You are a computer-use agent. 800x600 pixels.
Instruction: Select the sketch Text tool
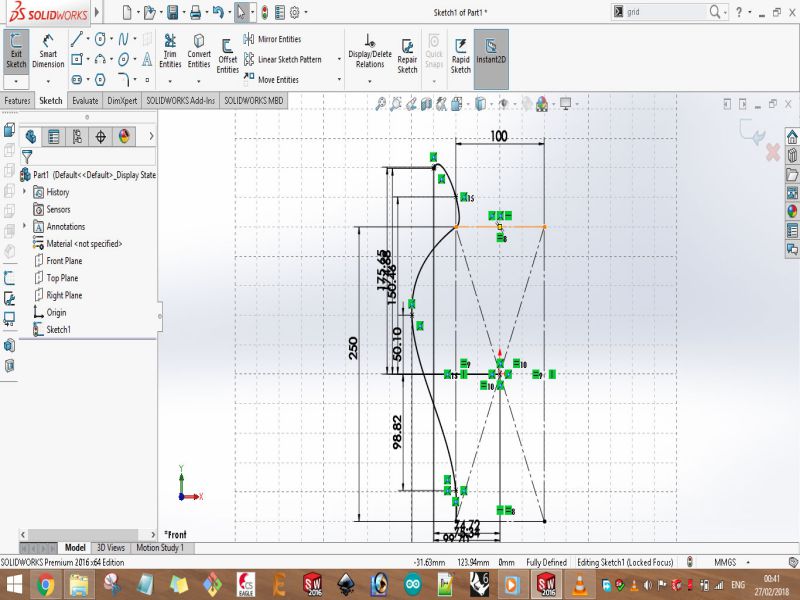[147, 60]
